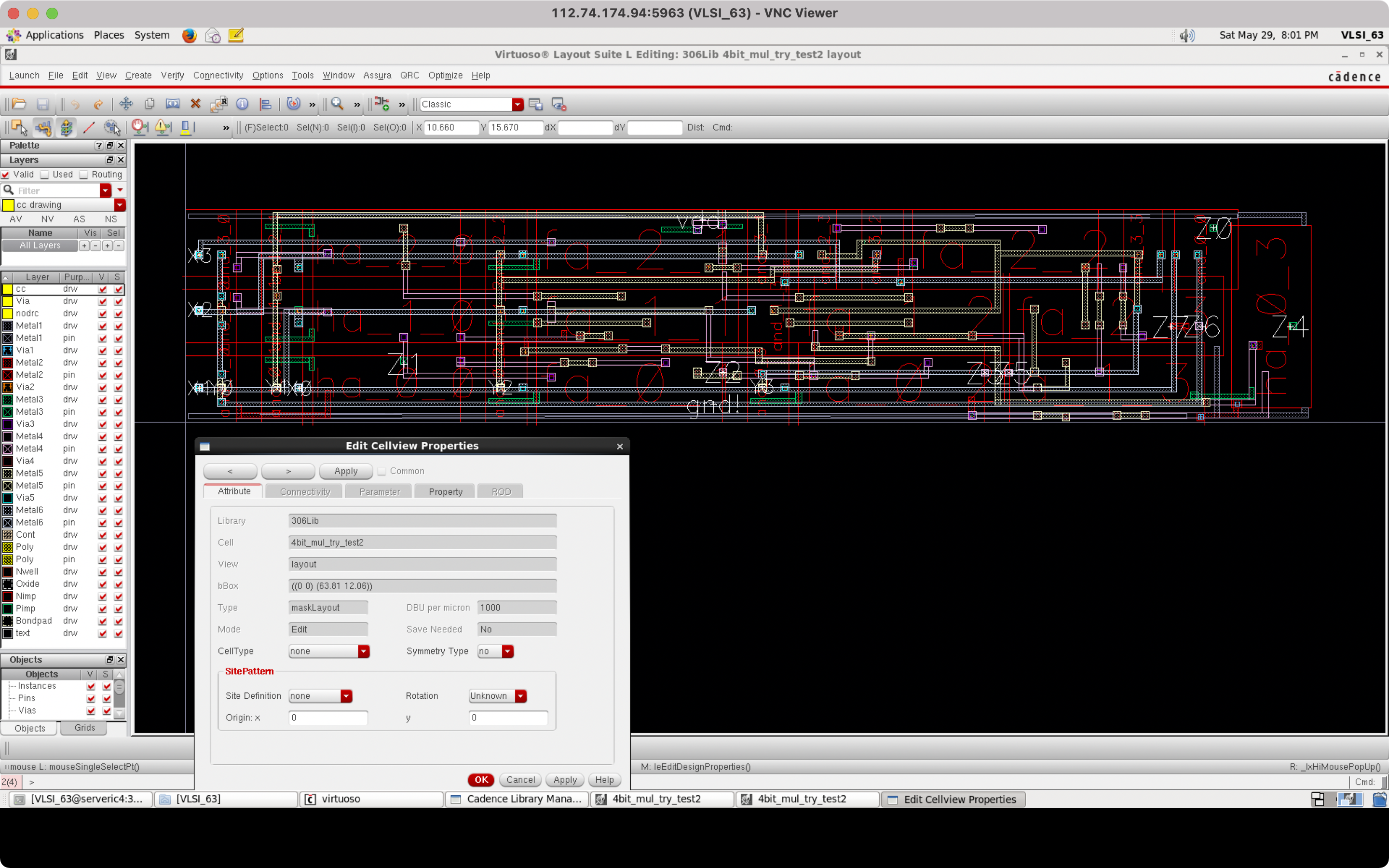Open the CellType dropdown
Viewport: 1389px width, 868px height.
click(x=364, y=651)
